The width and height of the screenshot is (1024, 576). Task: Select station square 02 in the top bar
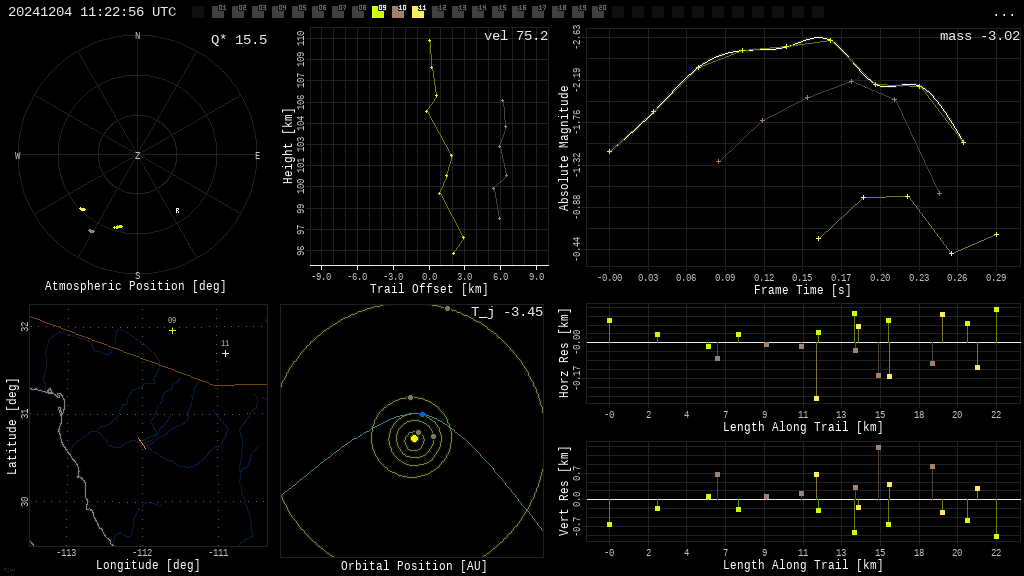[x=238, y=12]
